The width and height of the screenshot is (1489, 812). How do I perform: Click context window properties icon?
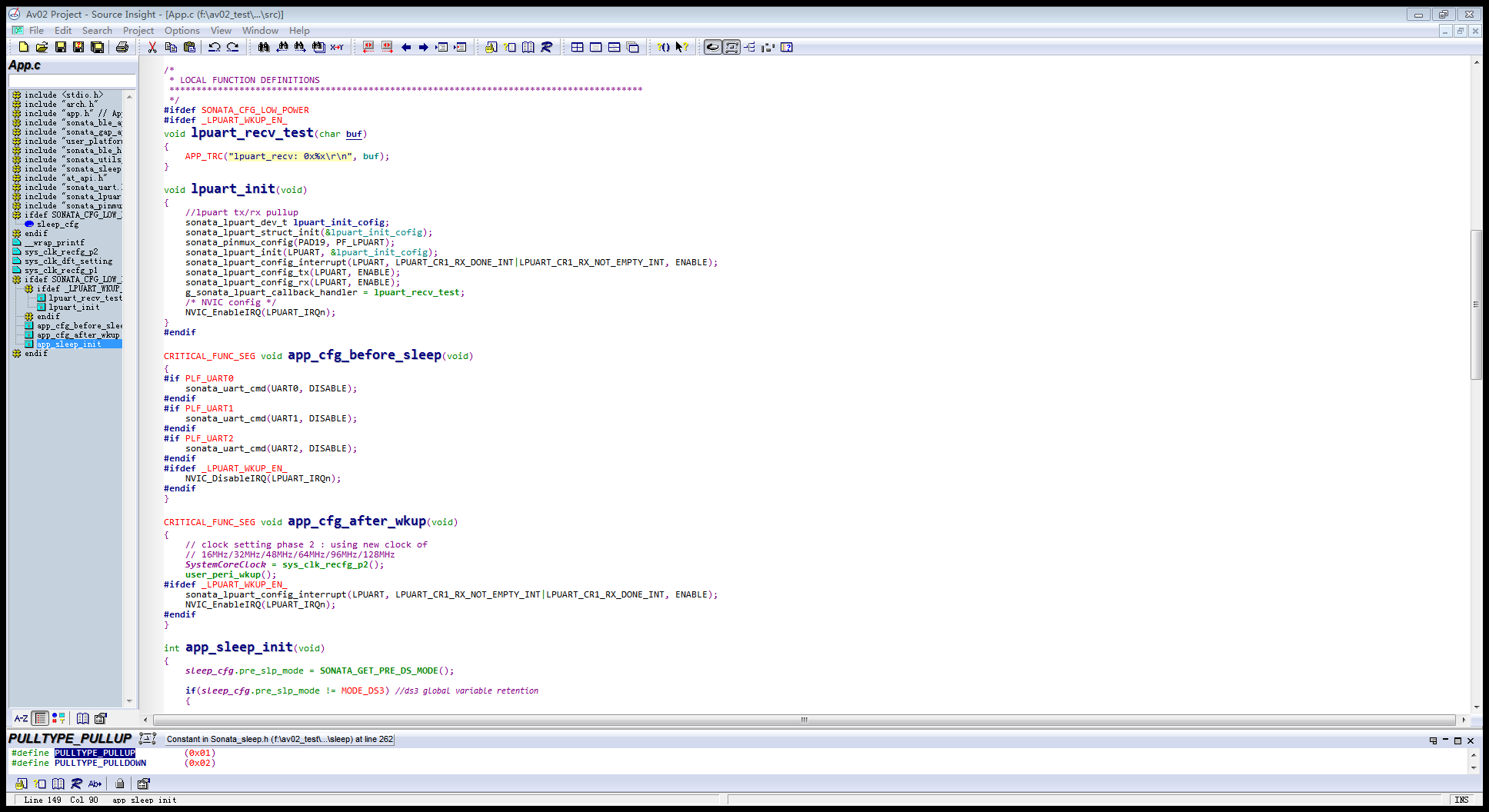coord(143,784)
